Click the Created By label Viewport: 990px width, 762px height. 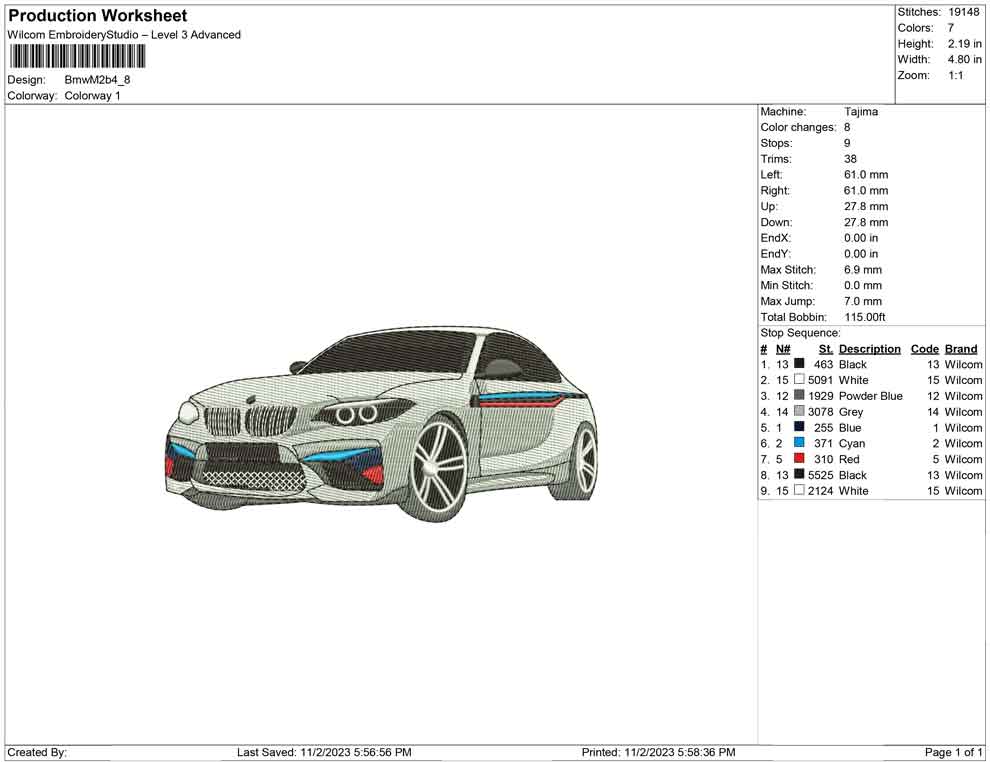pos(37,752)
